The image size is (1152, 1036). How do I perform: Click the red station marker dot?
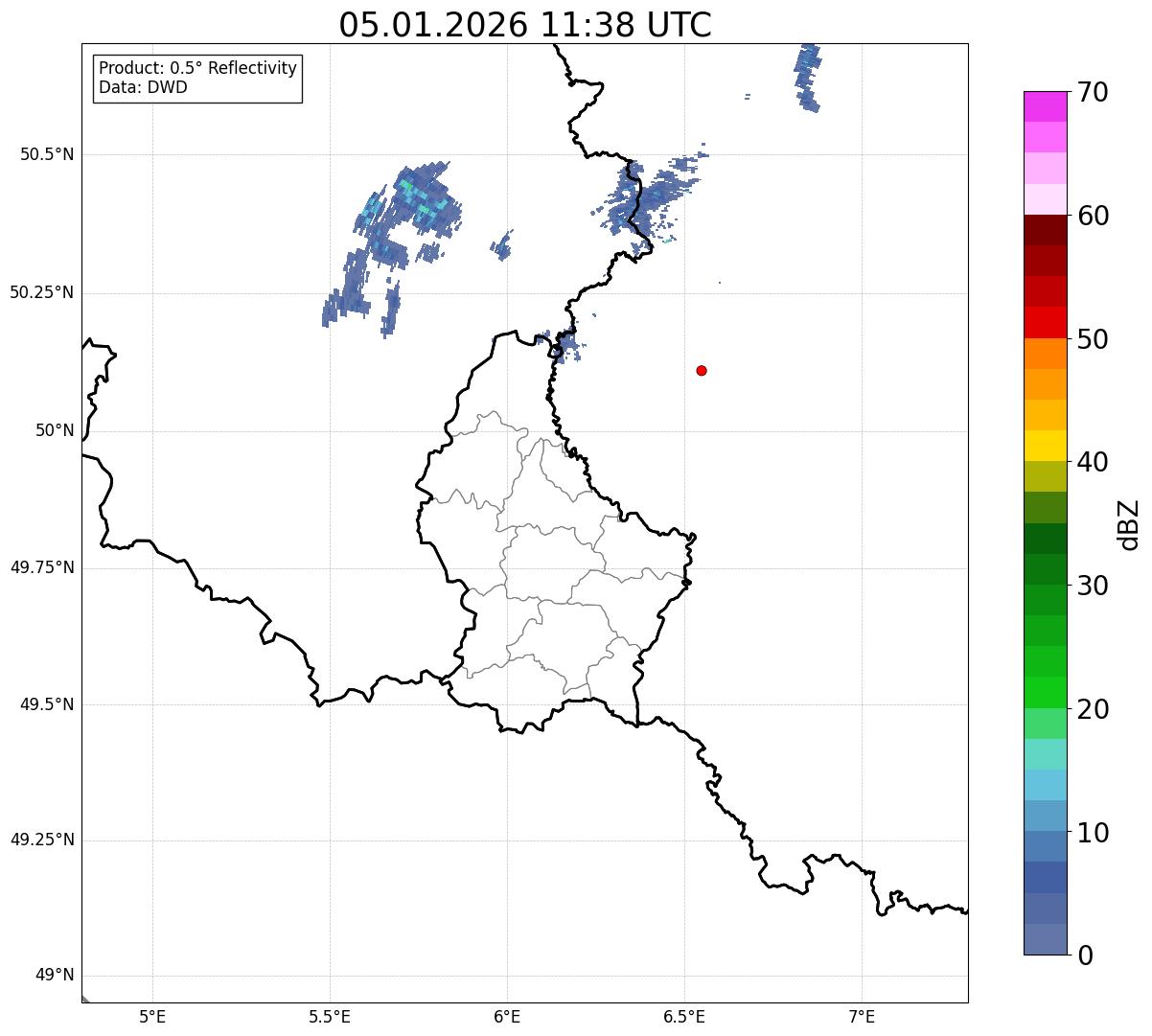tap(702, 370)
